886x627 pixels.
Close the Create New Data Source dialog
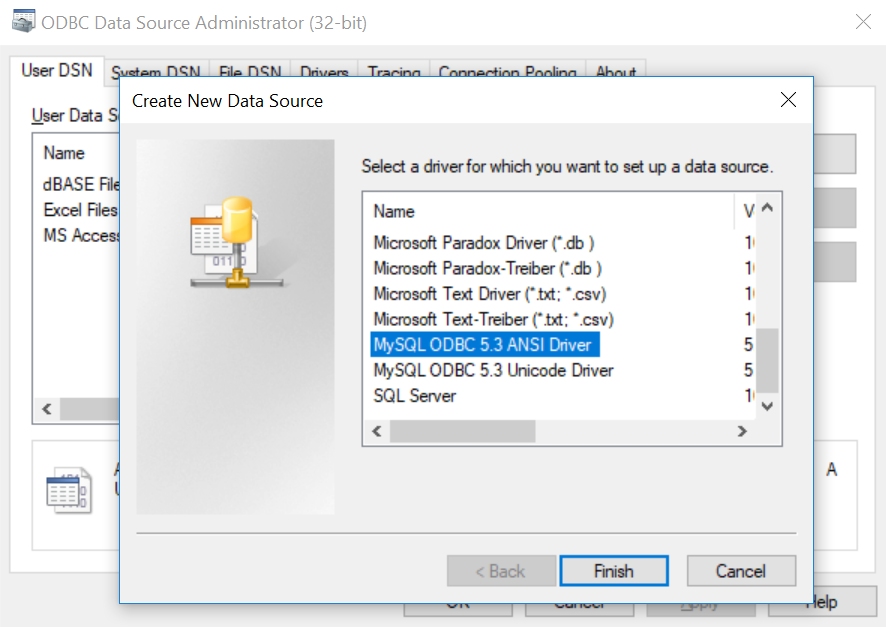(x=788, y=100)
